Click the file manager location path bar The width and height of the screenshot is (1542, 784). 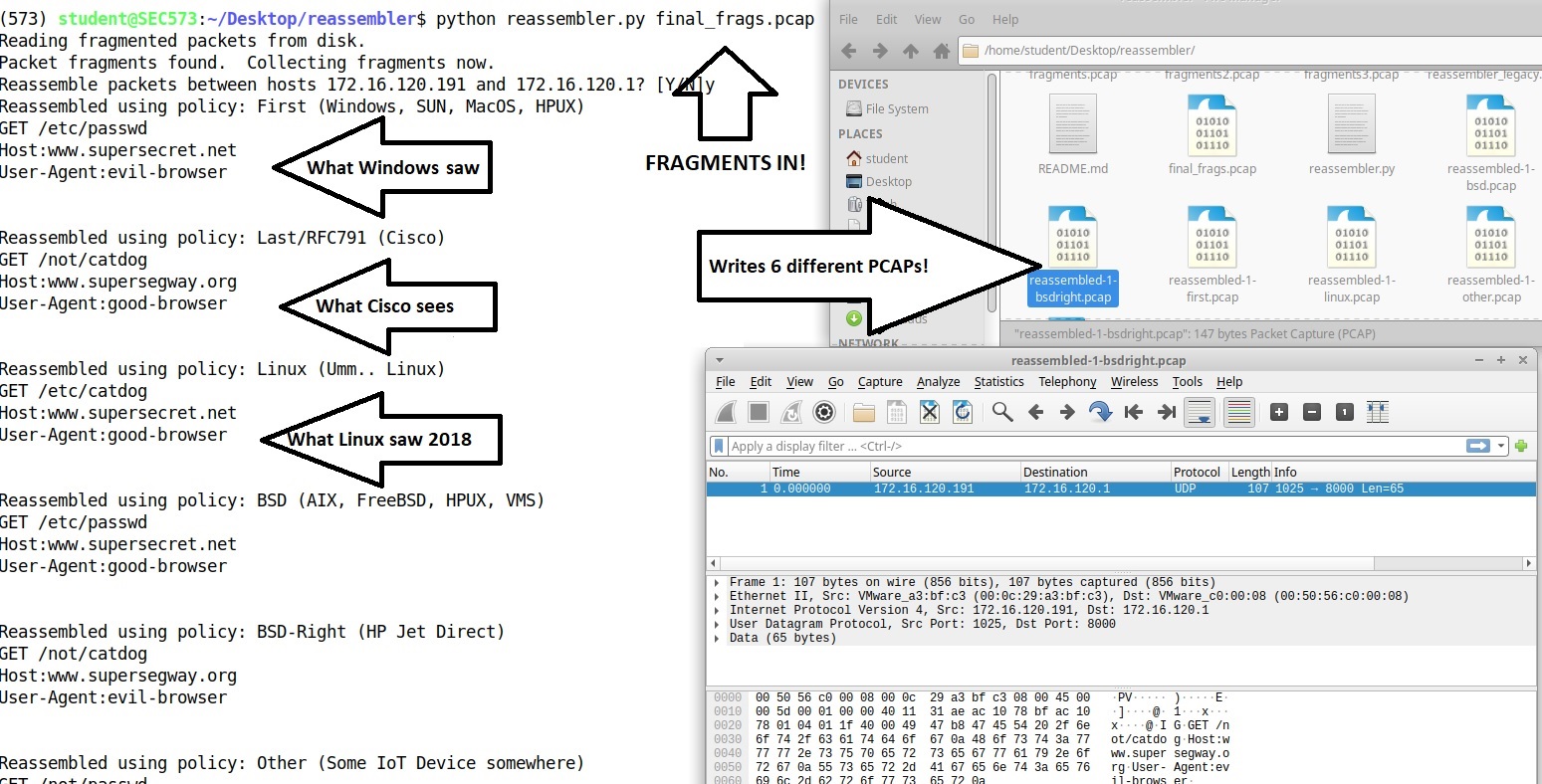(x=1248, y=50)
